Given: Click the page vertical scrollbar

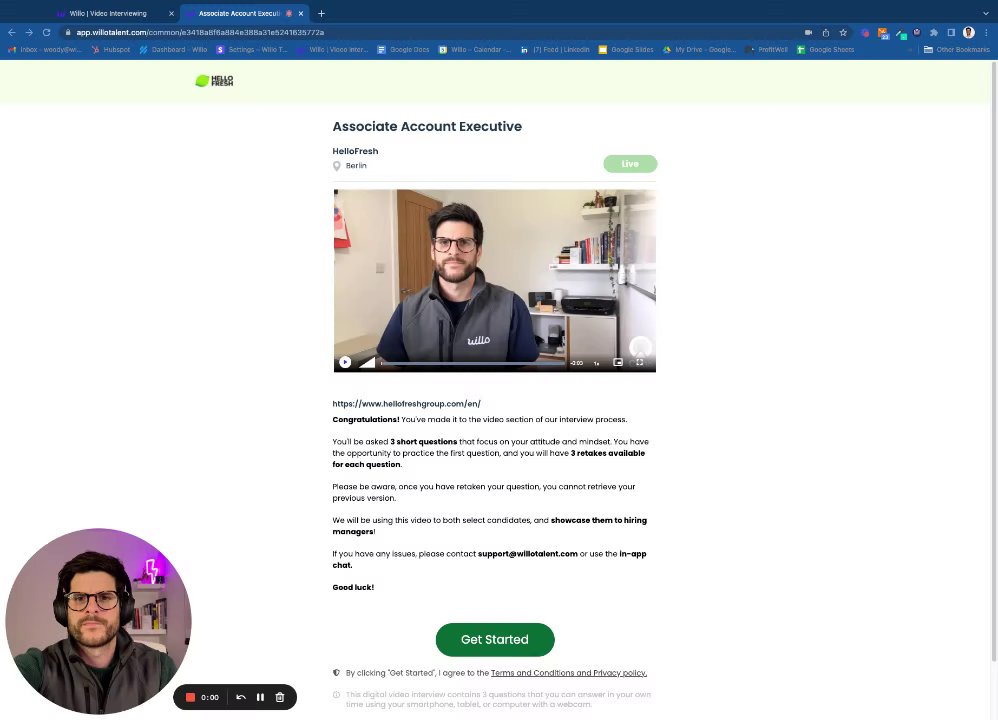Looking at the screenshot, I should [994, 361].
